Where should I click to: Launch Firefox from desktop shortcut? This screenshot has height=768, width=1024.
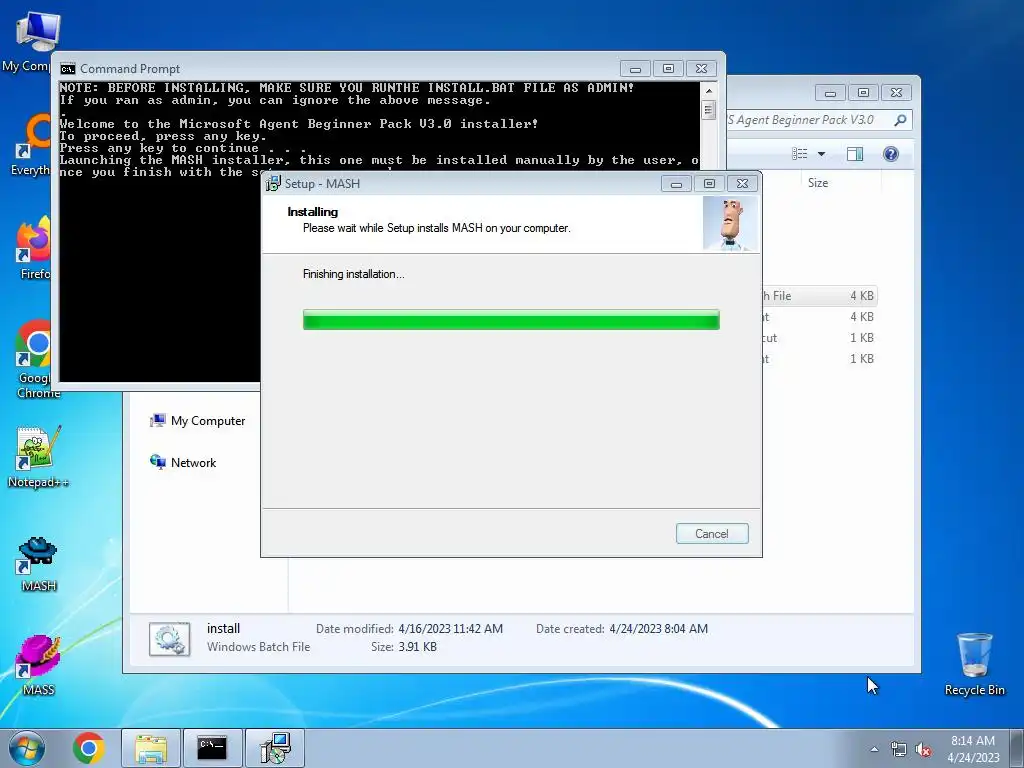[x=33, y=248]
